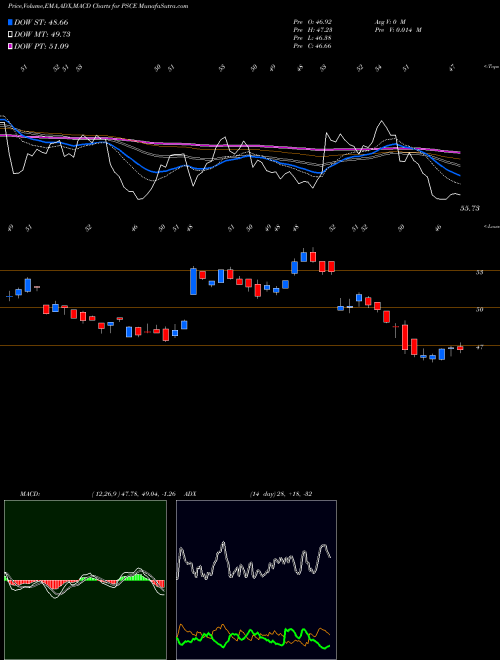Click the magenta DOW PT legend swatch
The height and width of the screenshot is (660, 500).
tap(10, 46)
